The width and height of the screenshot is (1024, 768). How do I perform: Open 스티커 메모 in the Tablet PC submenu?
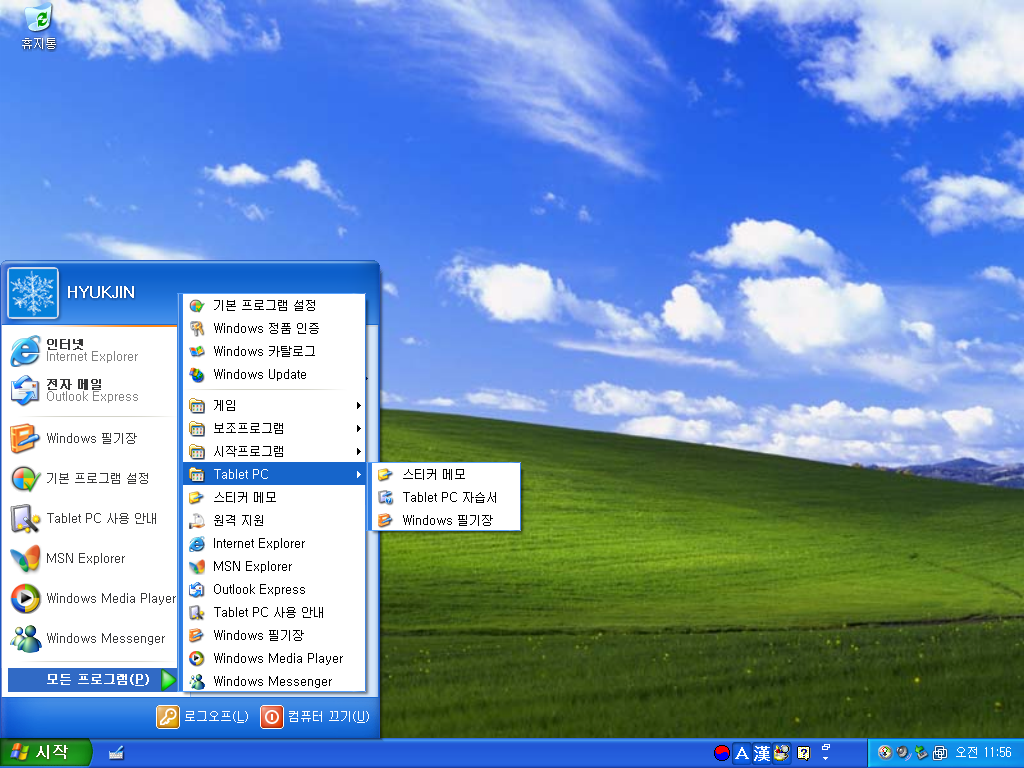coord(445,475)
